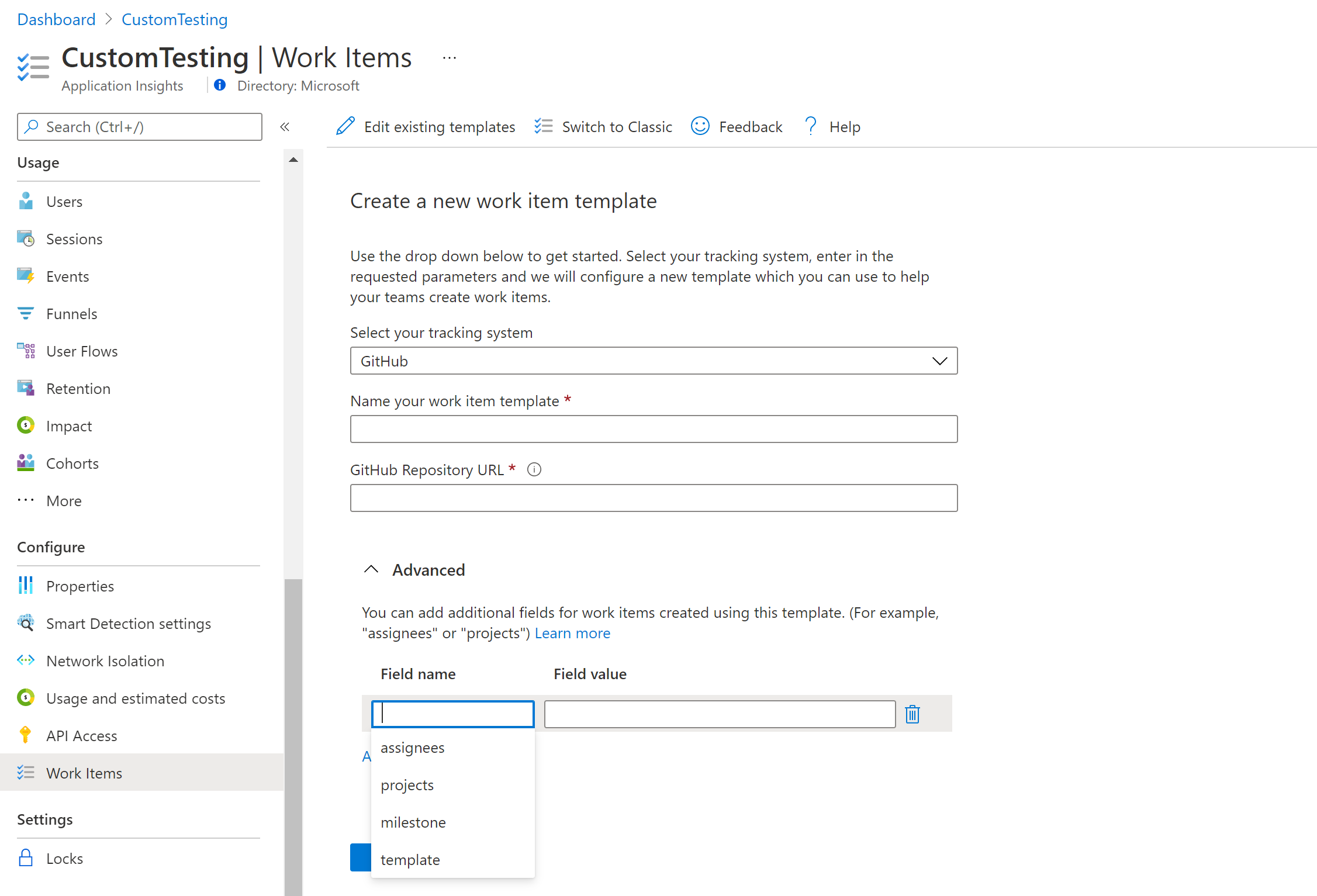Viewport: 1317px width, 896px height.
Task: Click the collapse sidebar arrow button
Action: 284,127
